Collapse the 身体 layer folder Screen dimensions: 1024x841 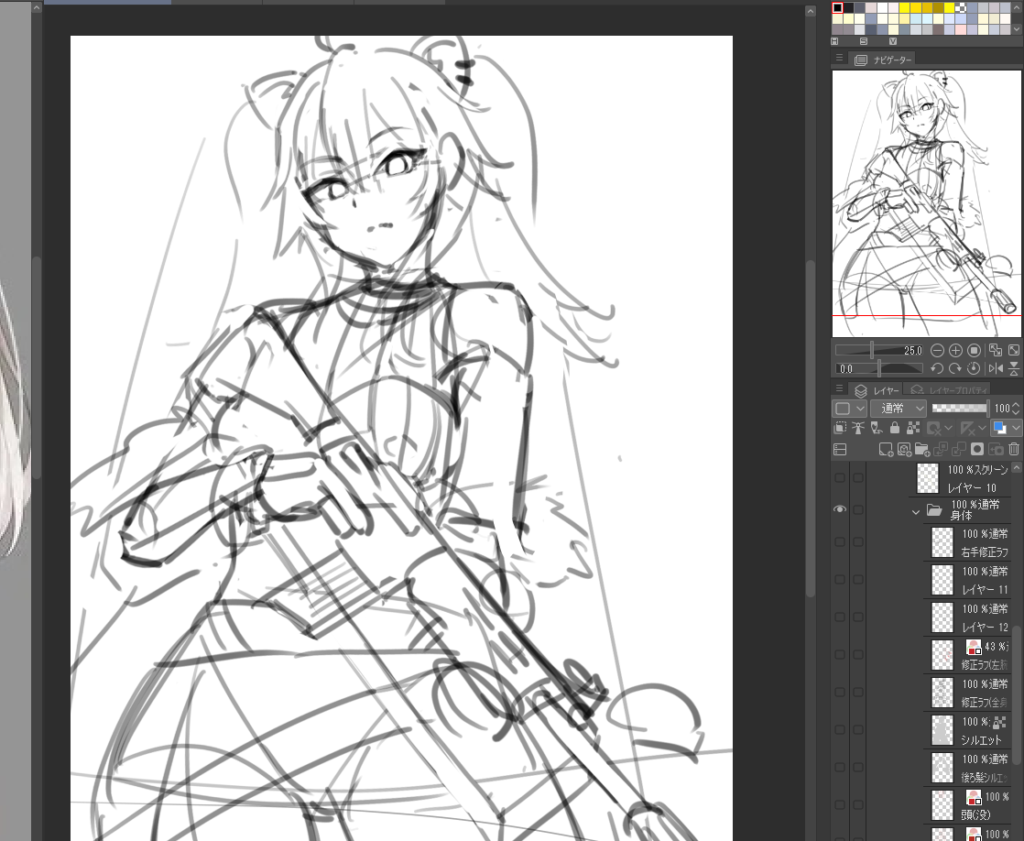pos(915,511)
